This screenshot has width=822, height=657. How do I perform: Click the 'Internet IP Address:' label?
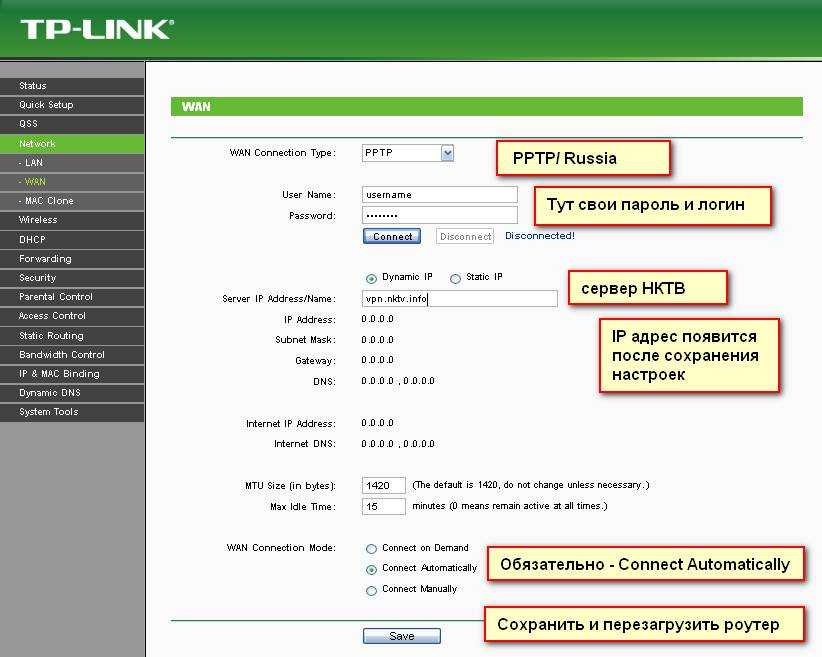(291, 424)
